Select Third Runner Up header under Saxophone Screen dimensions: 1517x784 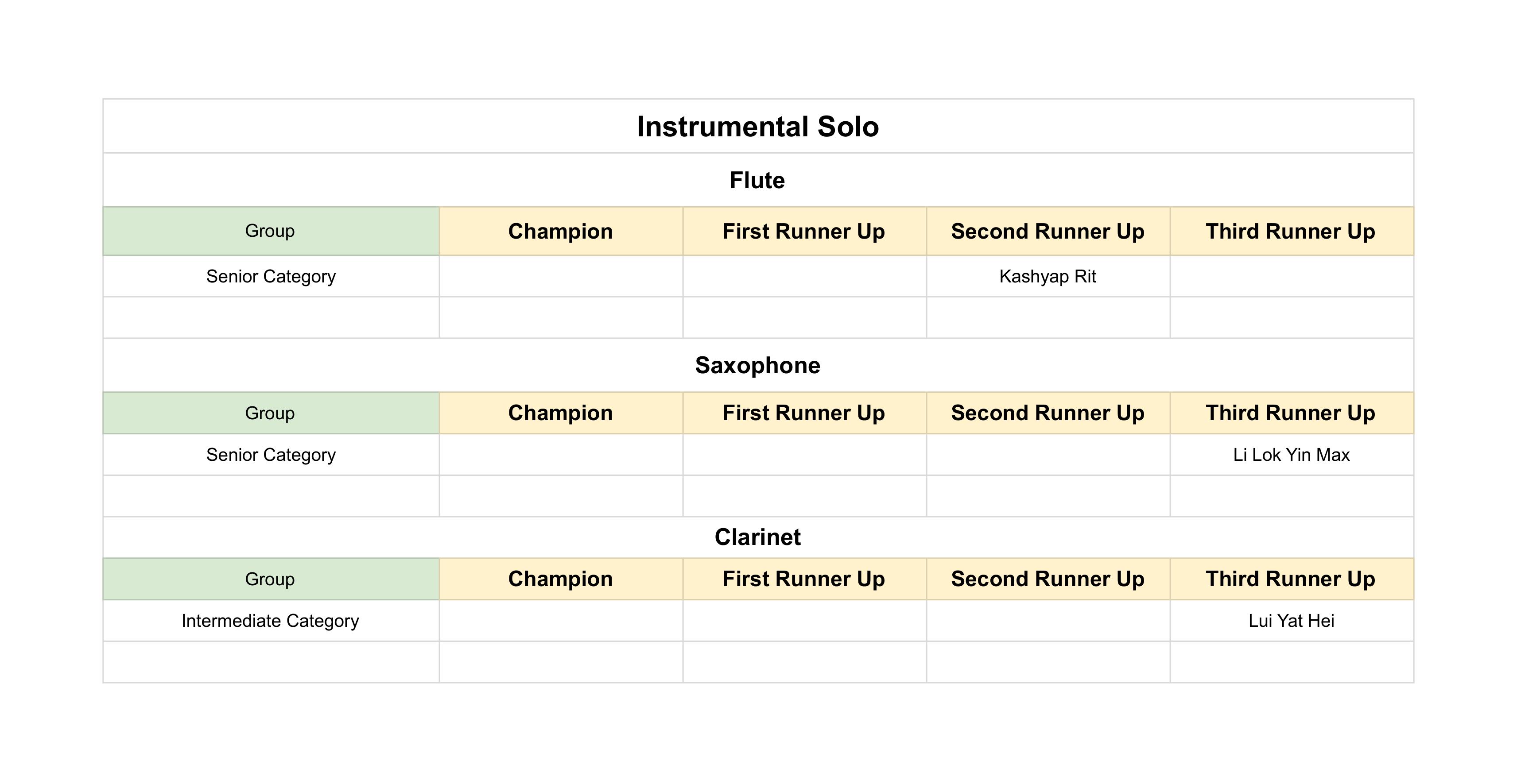(1292, 413)
